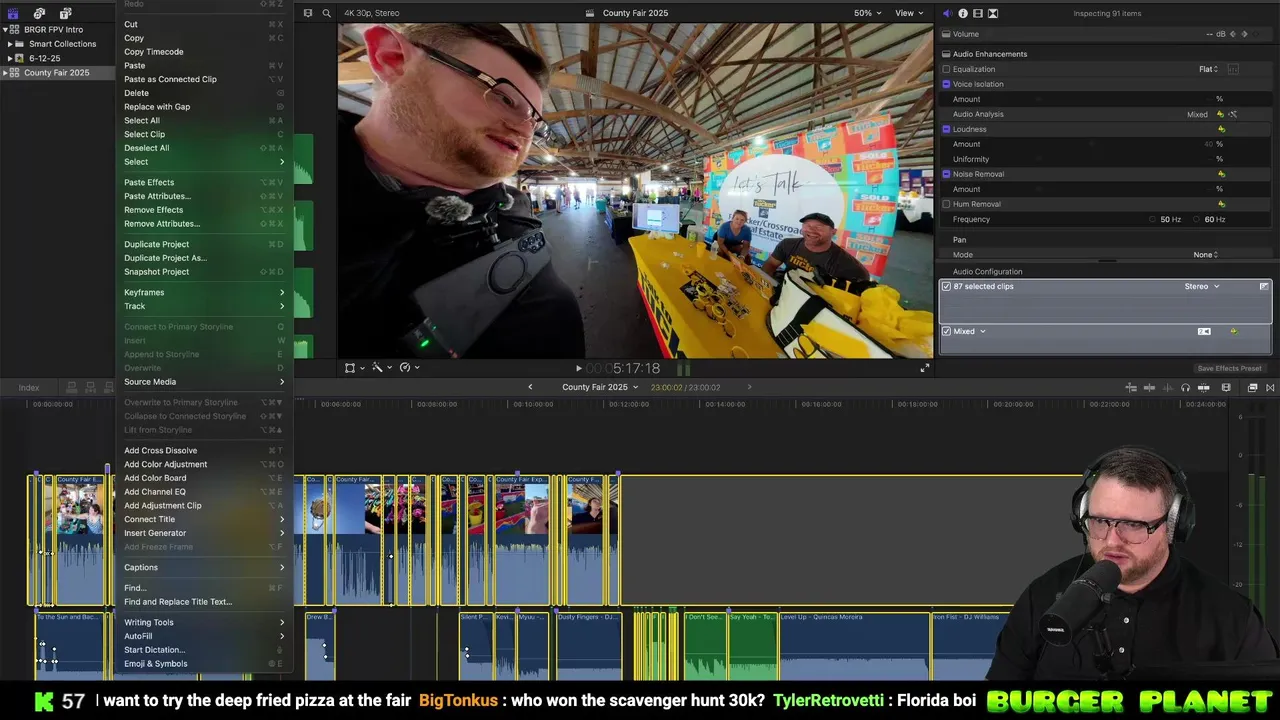1280x720 pixels.
Task: Select the Level Up - Quincas Moreira audio clip
Action: pyautogui.click(x=854, y=645)
